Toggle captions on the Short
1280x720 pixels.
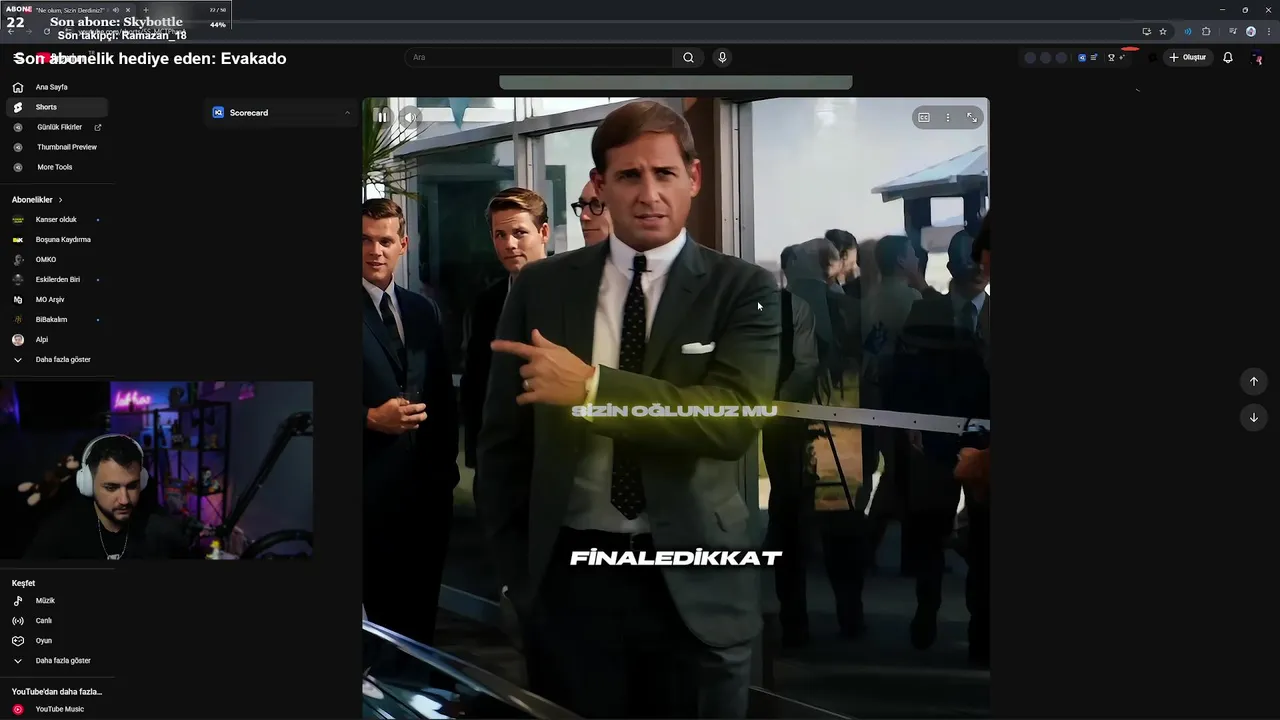[924, 117]
